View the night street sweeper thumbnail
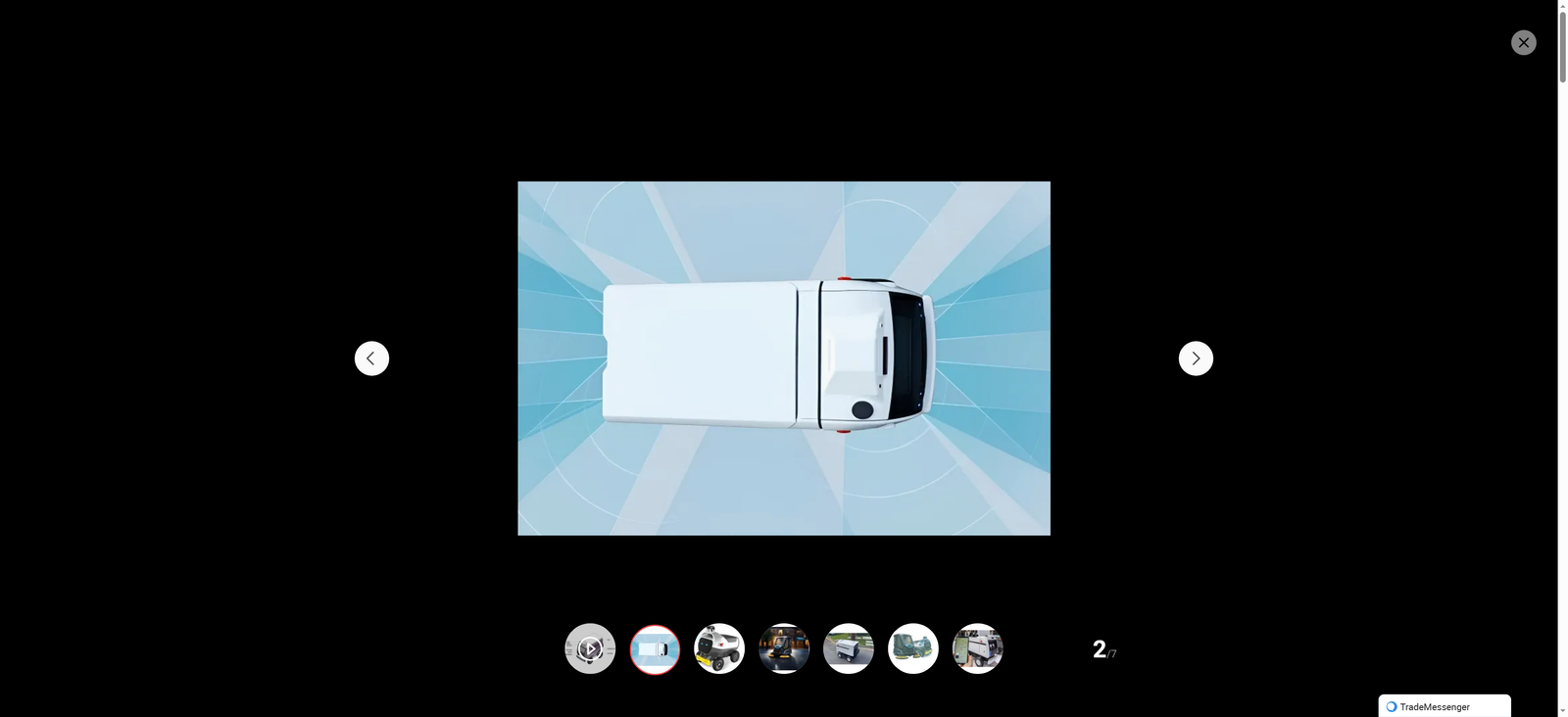 pyautogui.click(x=784, y=648)
